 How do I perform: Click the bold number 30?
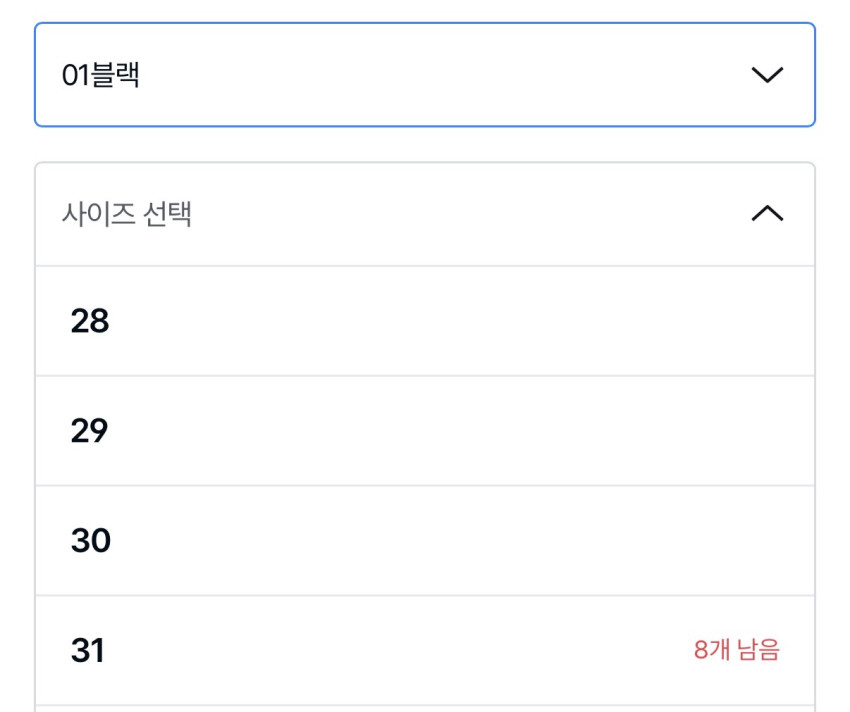point(90,541)
